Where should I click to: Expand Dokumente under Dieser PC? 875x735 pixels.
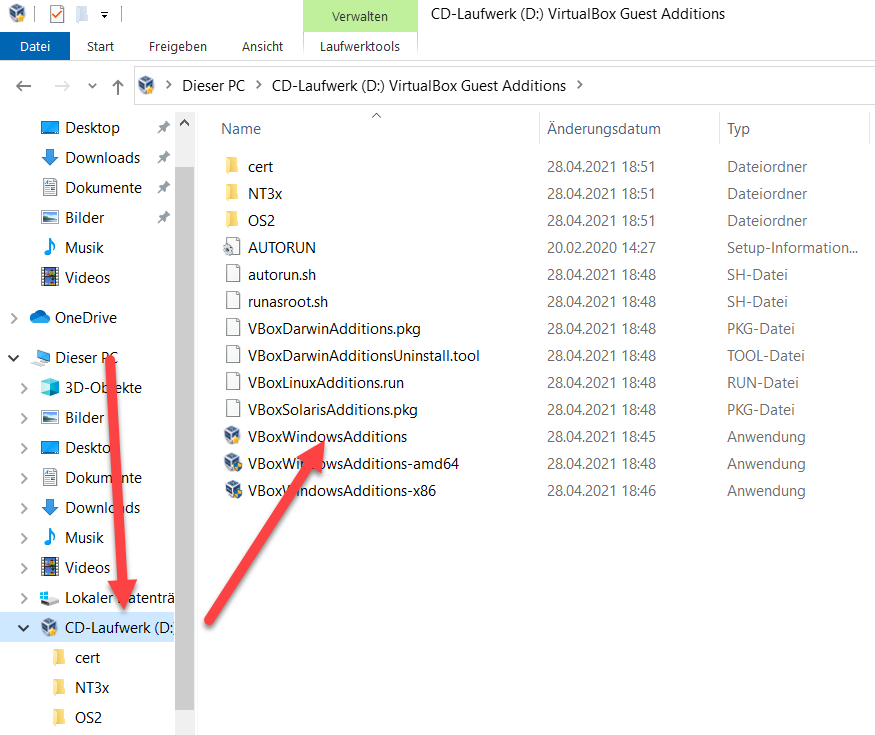[24, 478]
